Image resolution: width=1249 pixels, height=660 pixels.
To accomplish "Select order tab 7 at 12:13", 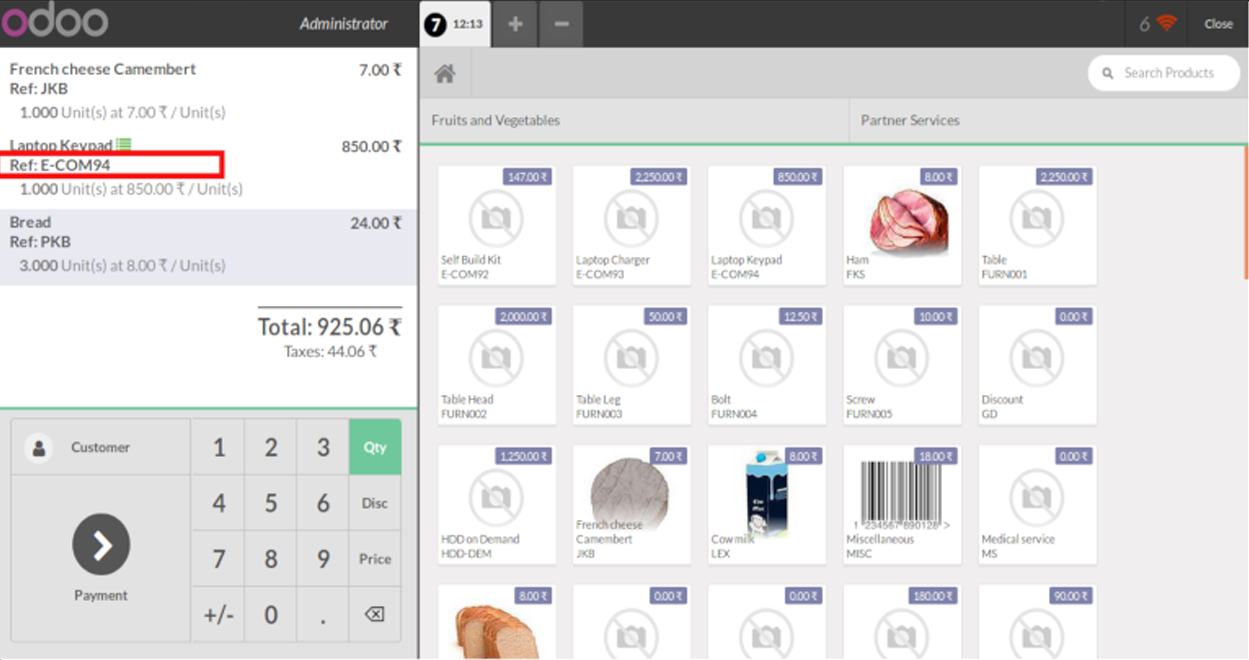I will click(x=454, y=24).
